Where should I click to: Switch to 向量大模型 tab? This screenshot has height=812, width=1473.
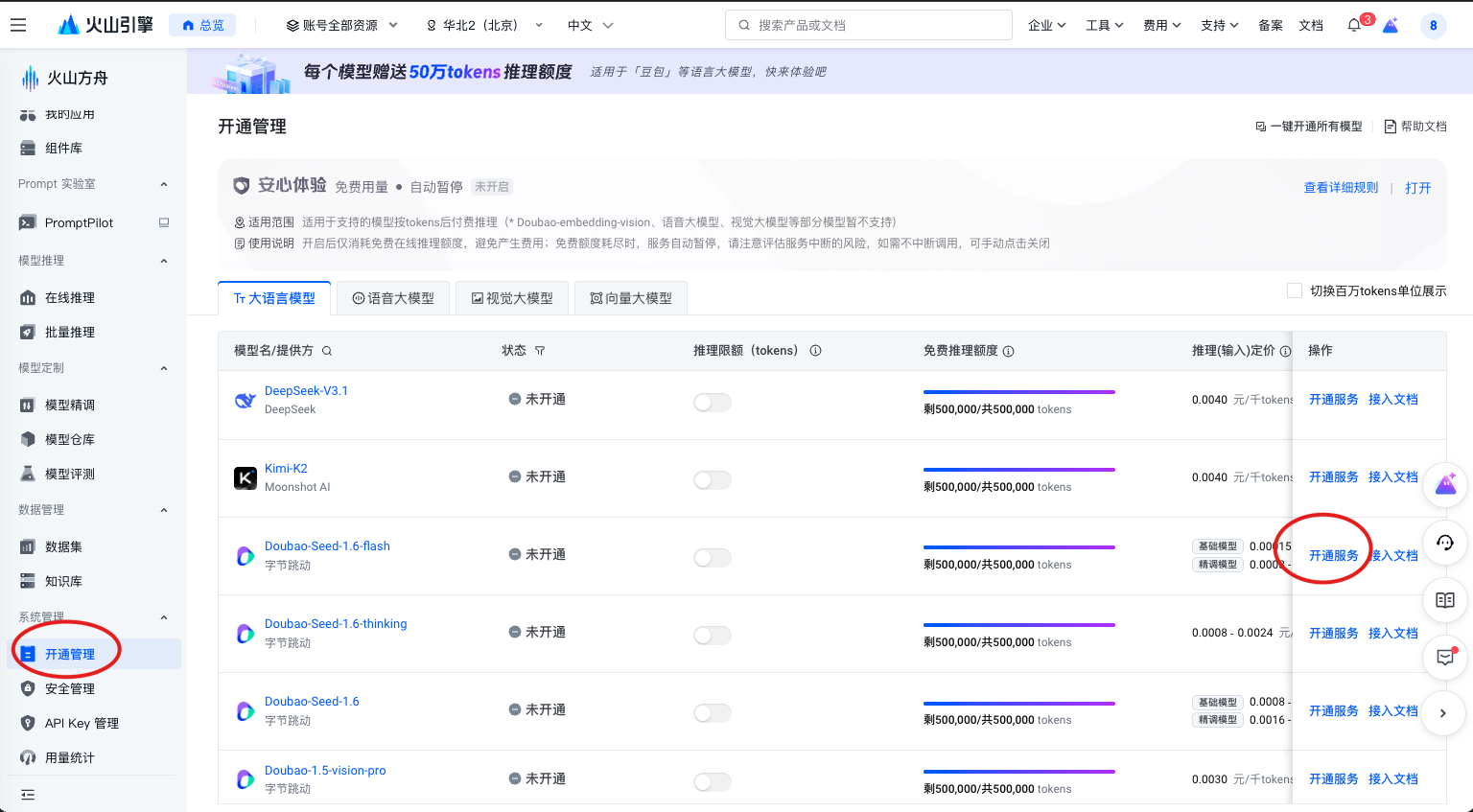[631, 298]
